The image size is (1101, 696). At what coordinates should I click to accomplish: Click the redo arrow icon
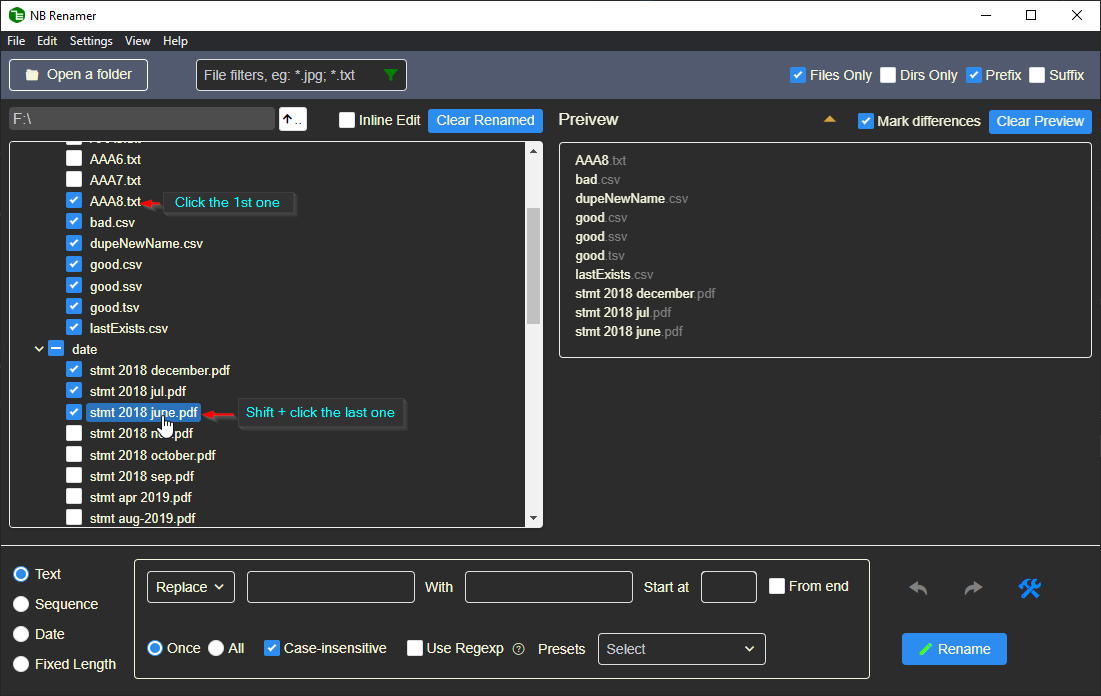pos(973,588)
